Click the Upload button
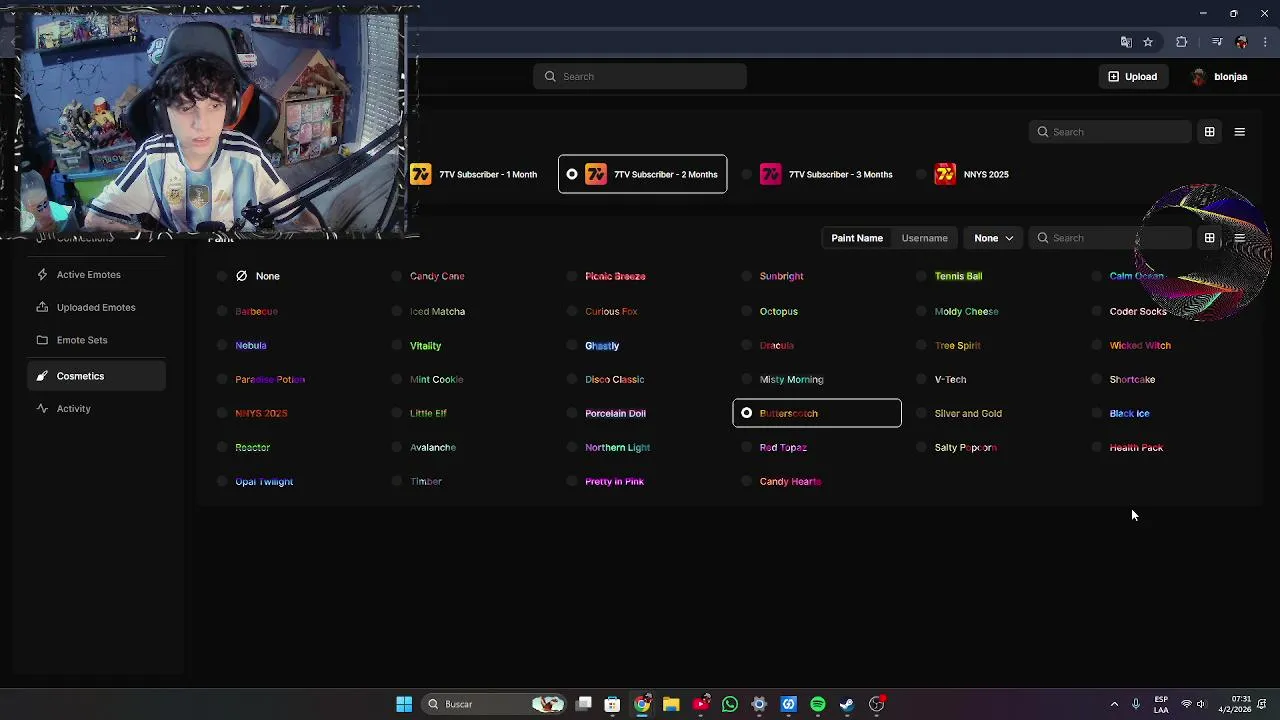This screenshot has width=1280, height=720. 1132,76
